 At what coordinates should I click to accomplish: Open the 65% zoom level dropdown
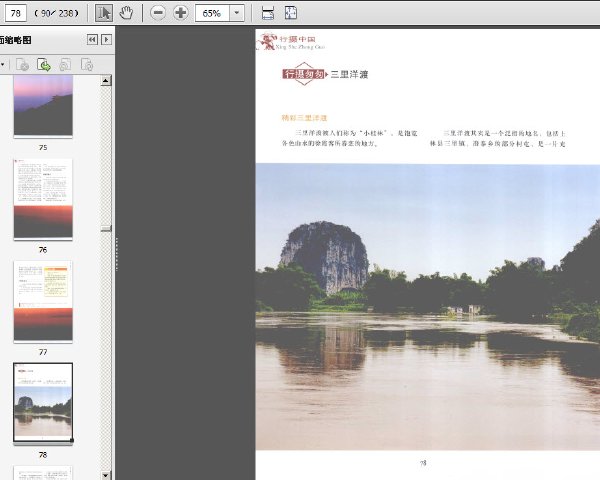coord(237,13)
